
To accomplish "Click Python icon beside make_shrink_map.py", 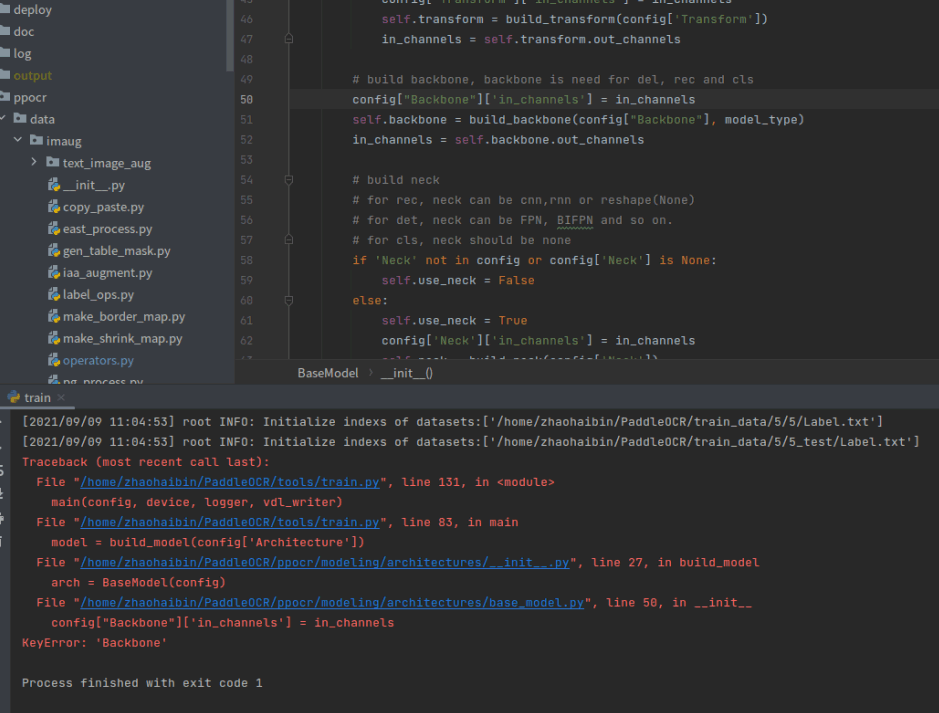I will click(54, 338).
